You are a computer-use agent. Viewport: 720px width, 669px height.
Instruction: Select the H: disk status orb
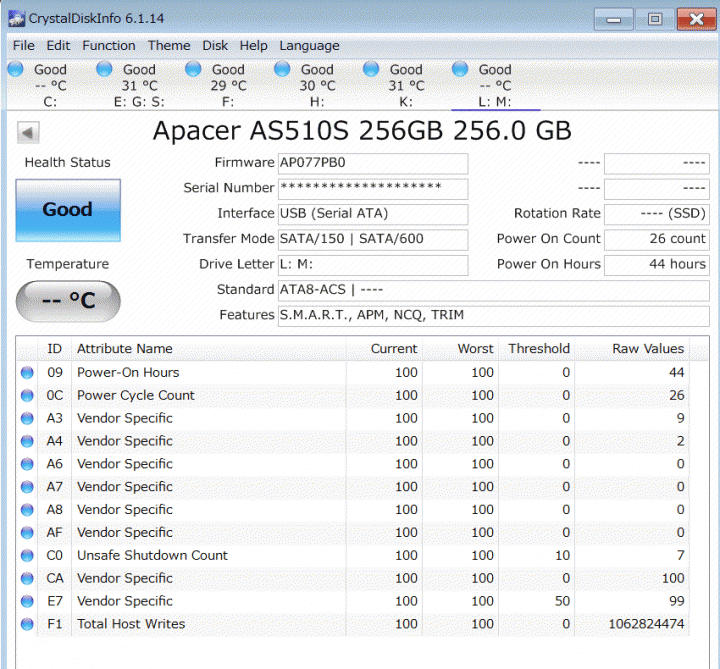(x=282, y=69)
